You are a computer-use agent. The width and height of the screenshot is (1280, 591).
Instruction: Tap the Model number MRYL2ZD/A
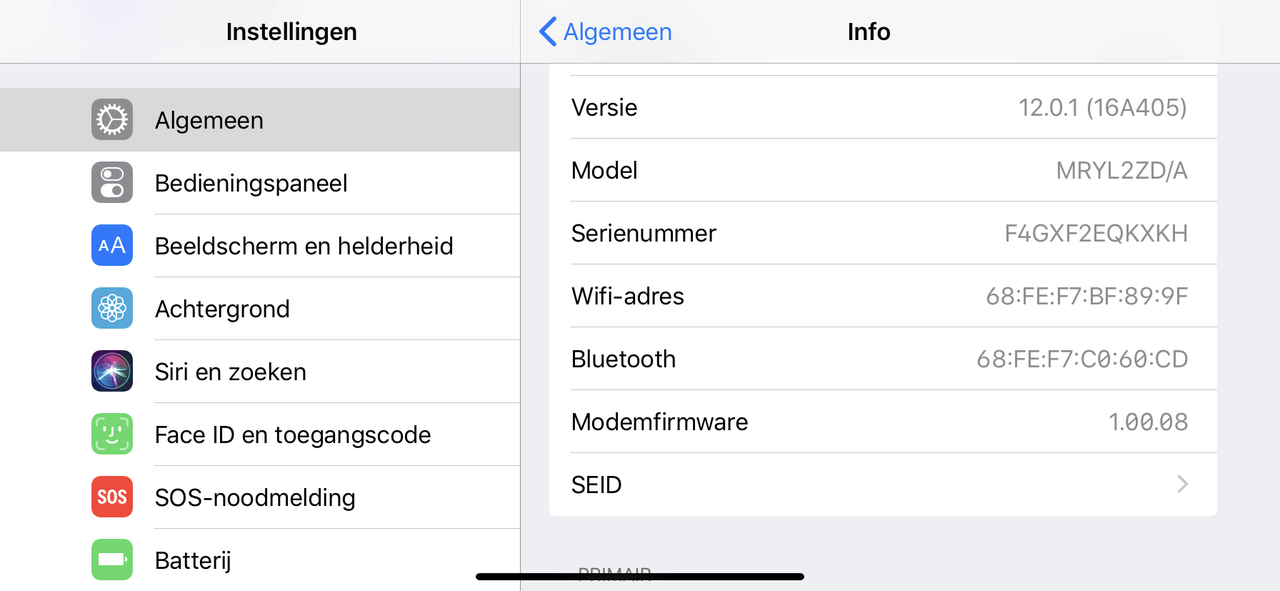(x=1122, y=171)
